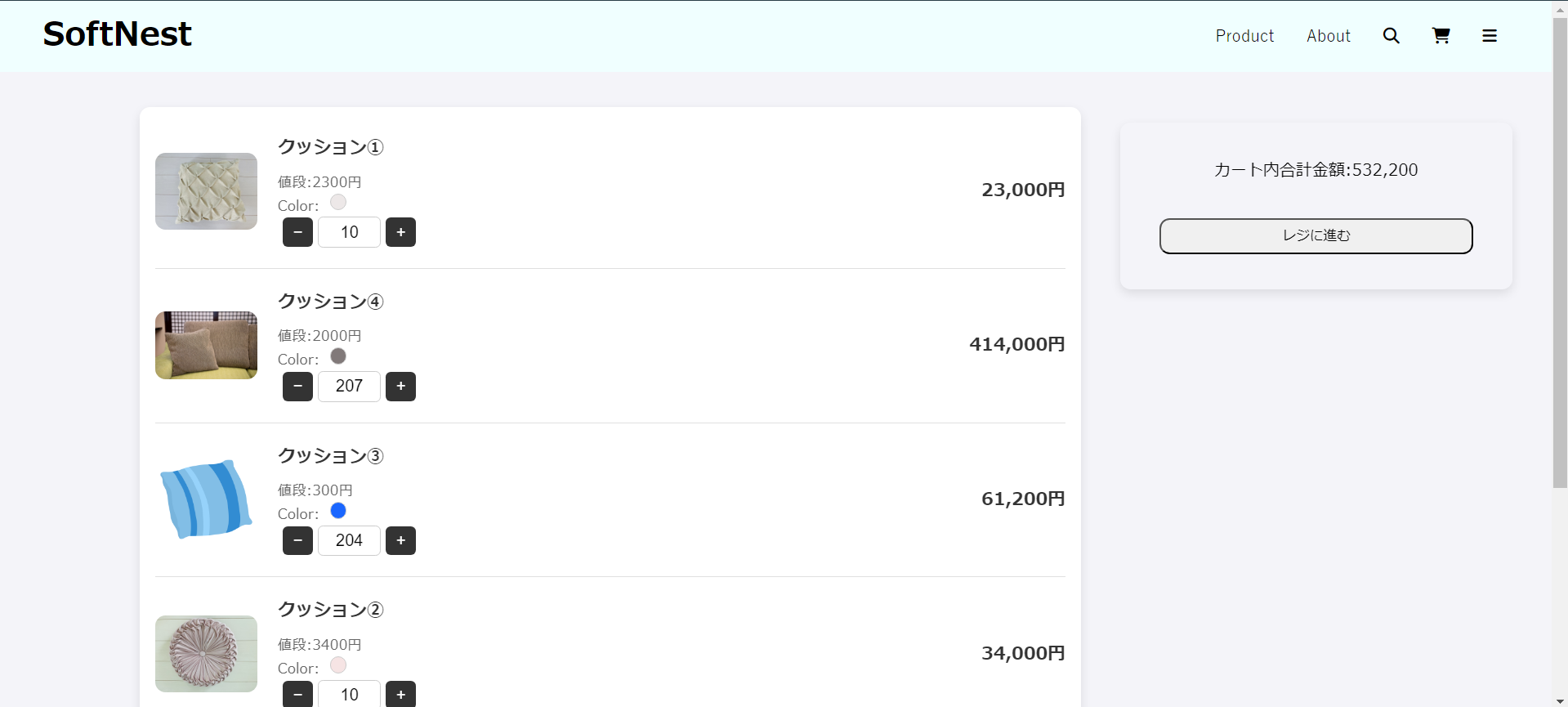1568x707 pixels.
Task: Click the quantity field showing 207
Action: click(x=349, y=386)
